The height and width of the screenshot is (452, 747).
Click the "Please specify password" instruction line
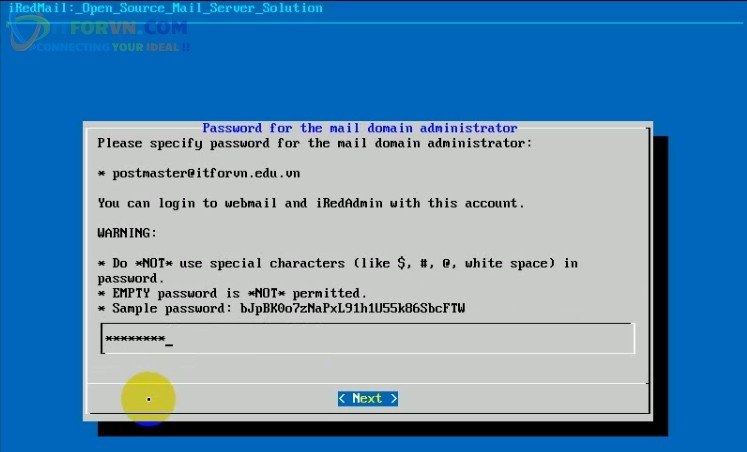coord(314,143)
